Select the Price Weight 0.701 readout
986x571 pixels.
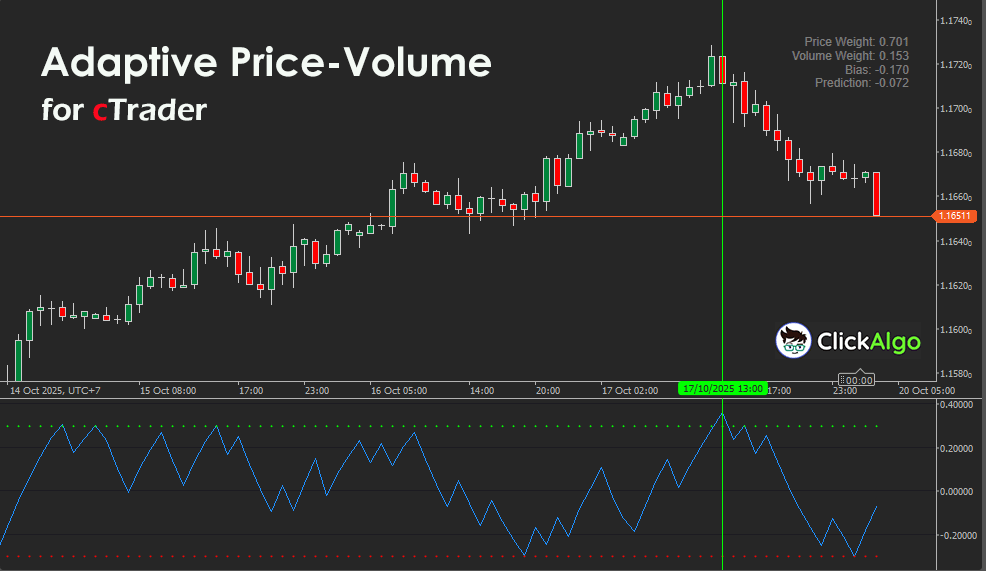[x=856, y=42]
